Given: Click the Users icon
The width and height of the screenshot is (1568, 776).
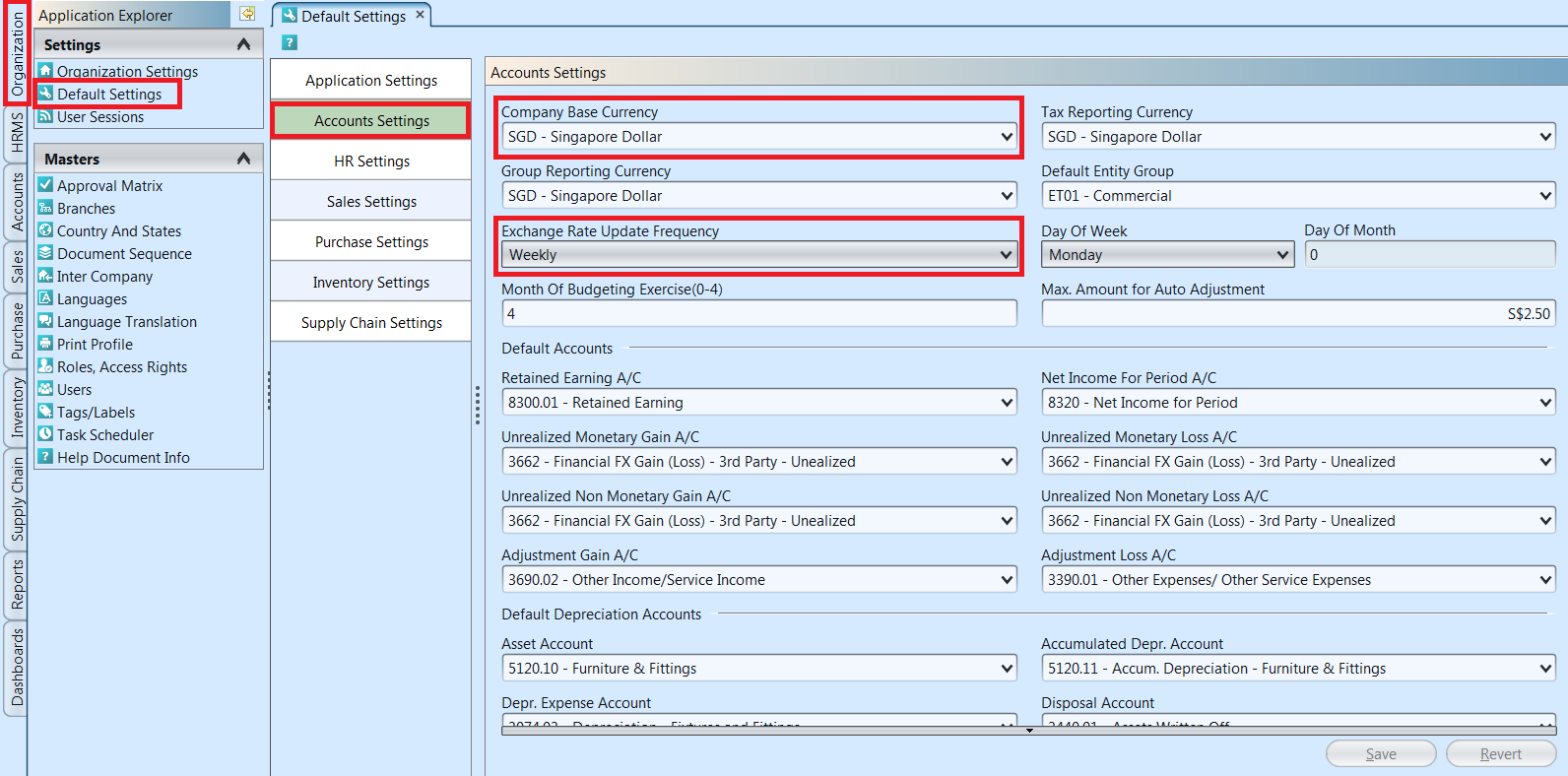Looking at the screenshot, I should pos(45,388).
